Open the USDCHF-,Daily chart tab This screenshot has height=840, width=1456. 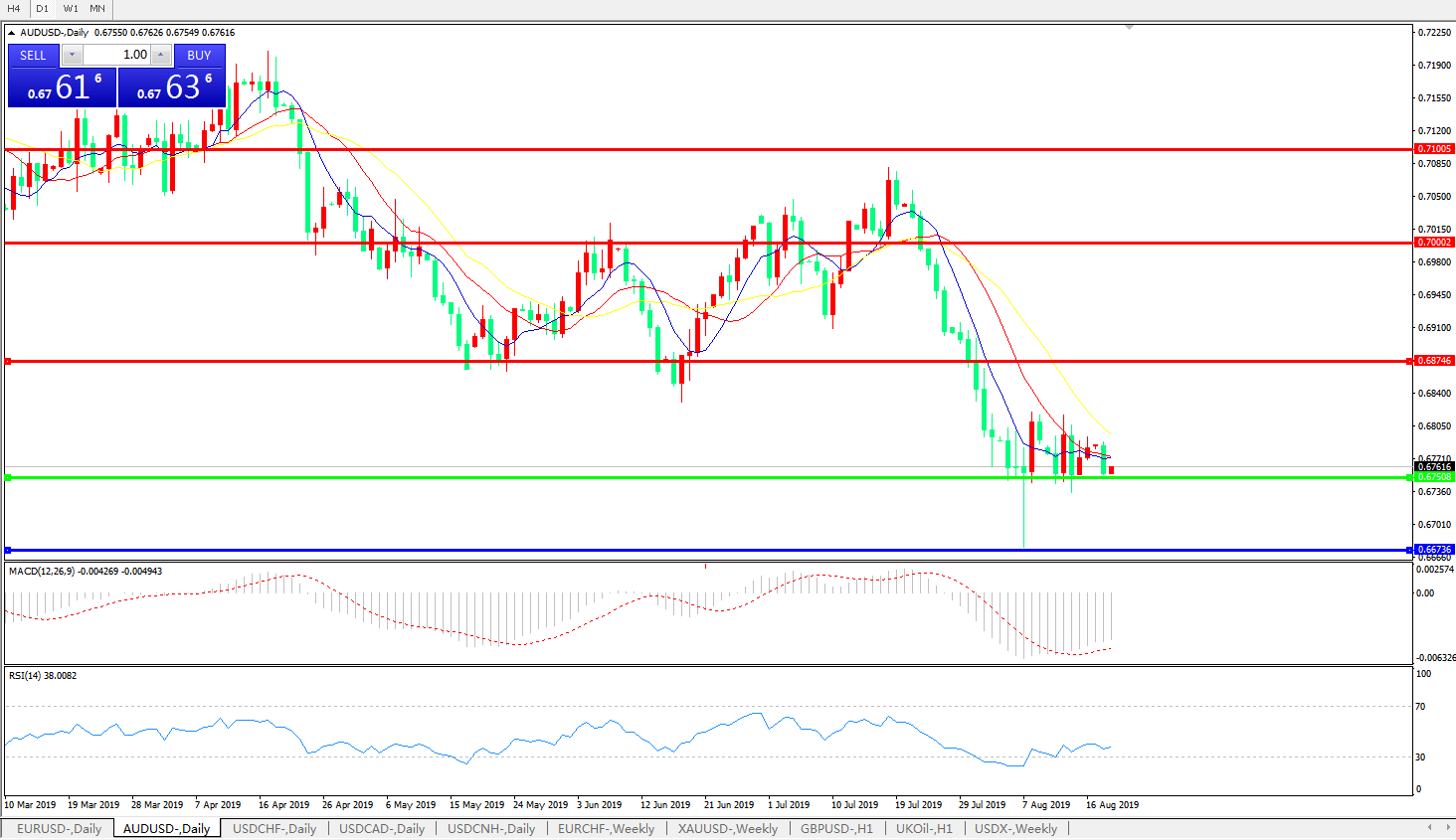pyautogui.click(x=274, y=828)
